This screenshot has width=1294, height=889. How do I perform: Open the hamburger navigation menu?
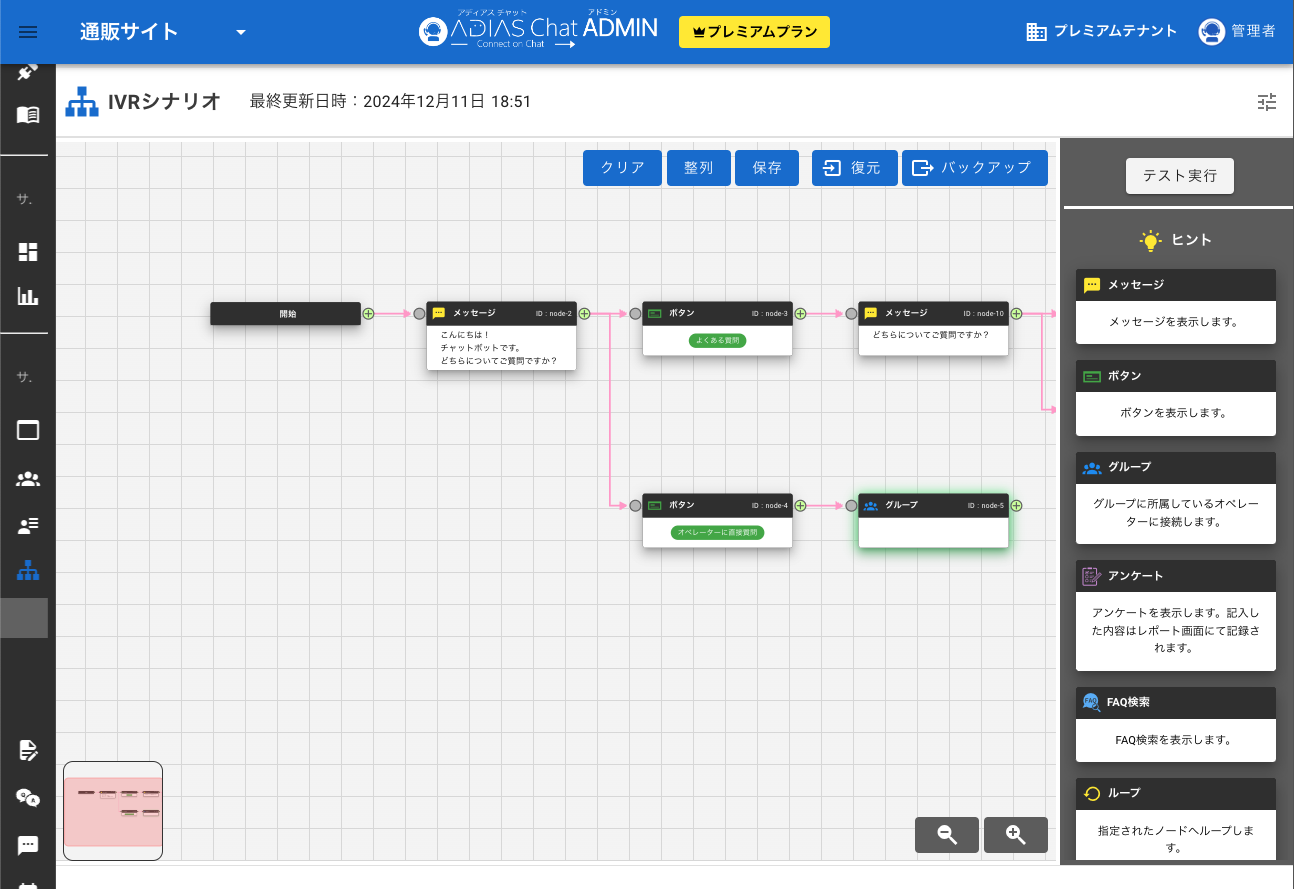[x=28, y=32]
